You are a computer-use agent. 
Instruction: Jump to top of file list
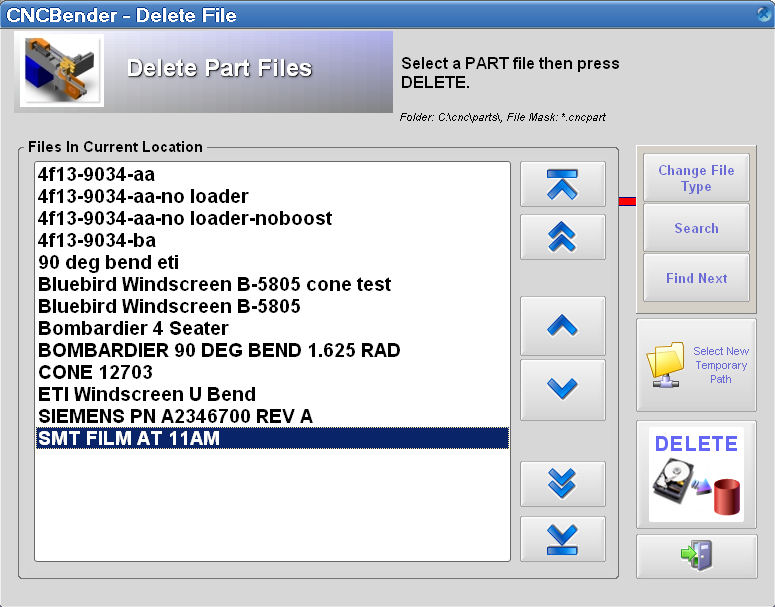[562, 184]
